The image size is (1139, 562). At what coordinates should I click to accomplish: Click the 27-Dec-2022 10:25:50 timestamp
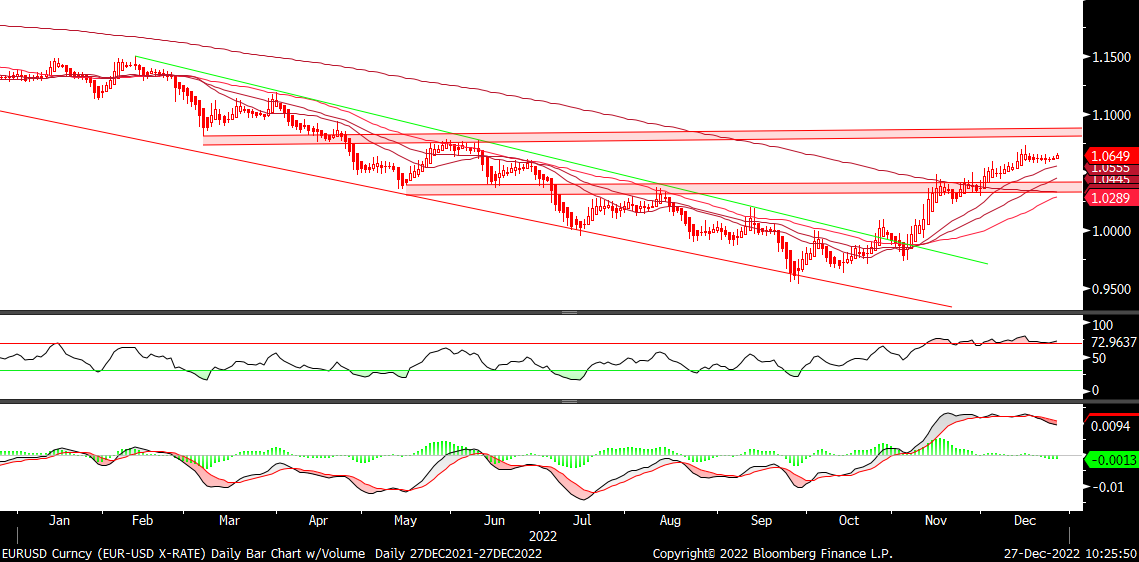[1069, 553]
